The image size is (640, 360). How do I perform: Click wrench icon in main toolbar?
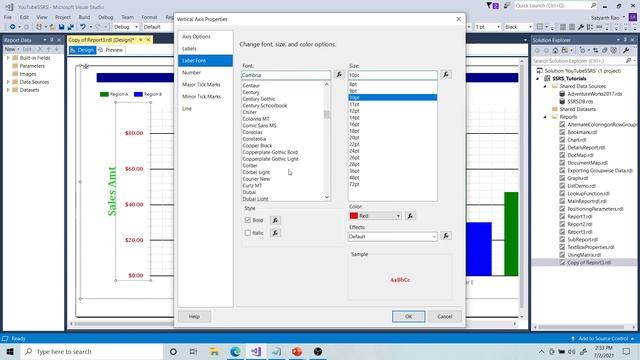pos(581,27)
